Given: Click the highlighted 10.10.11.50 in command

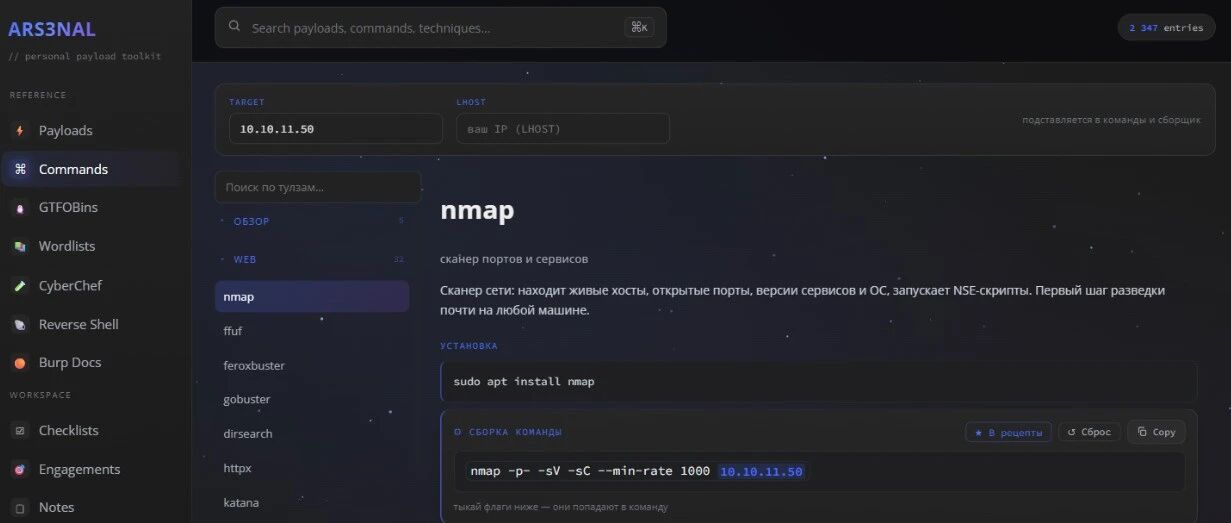Looking at the screenshot, I should 761,472.
